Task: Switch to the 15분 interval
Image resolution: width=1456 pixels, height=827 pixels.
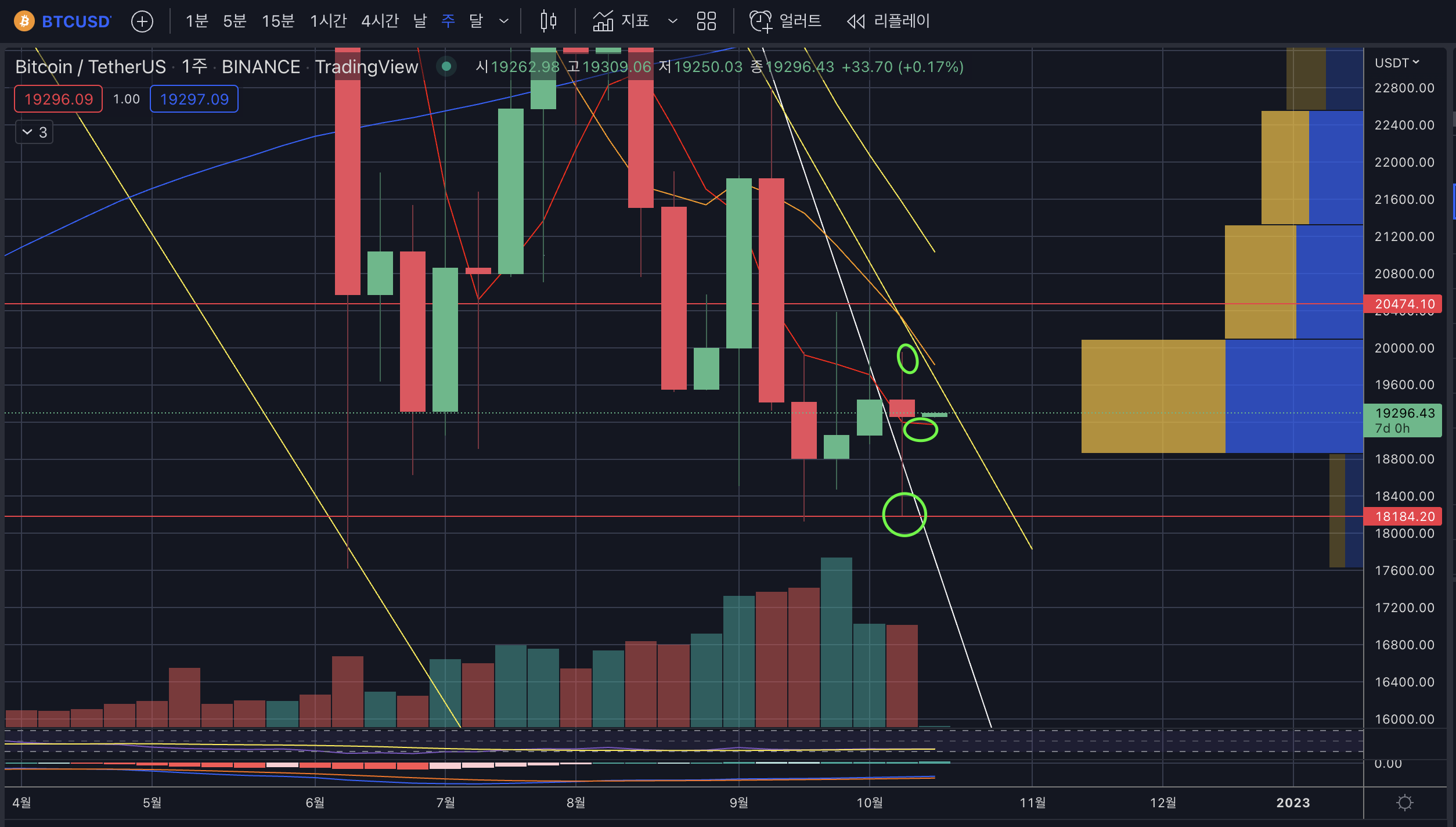Action: coord(278,21)
